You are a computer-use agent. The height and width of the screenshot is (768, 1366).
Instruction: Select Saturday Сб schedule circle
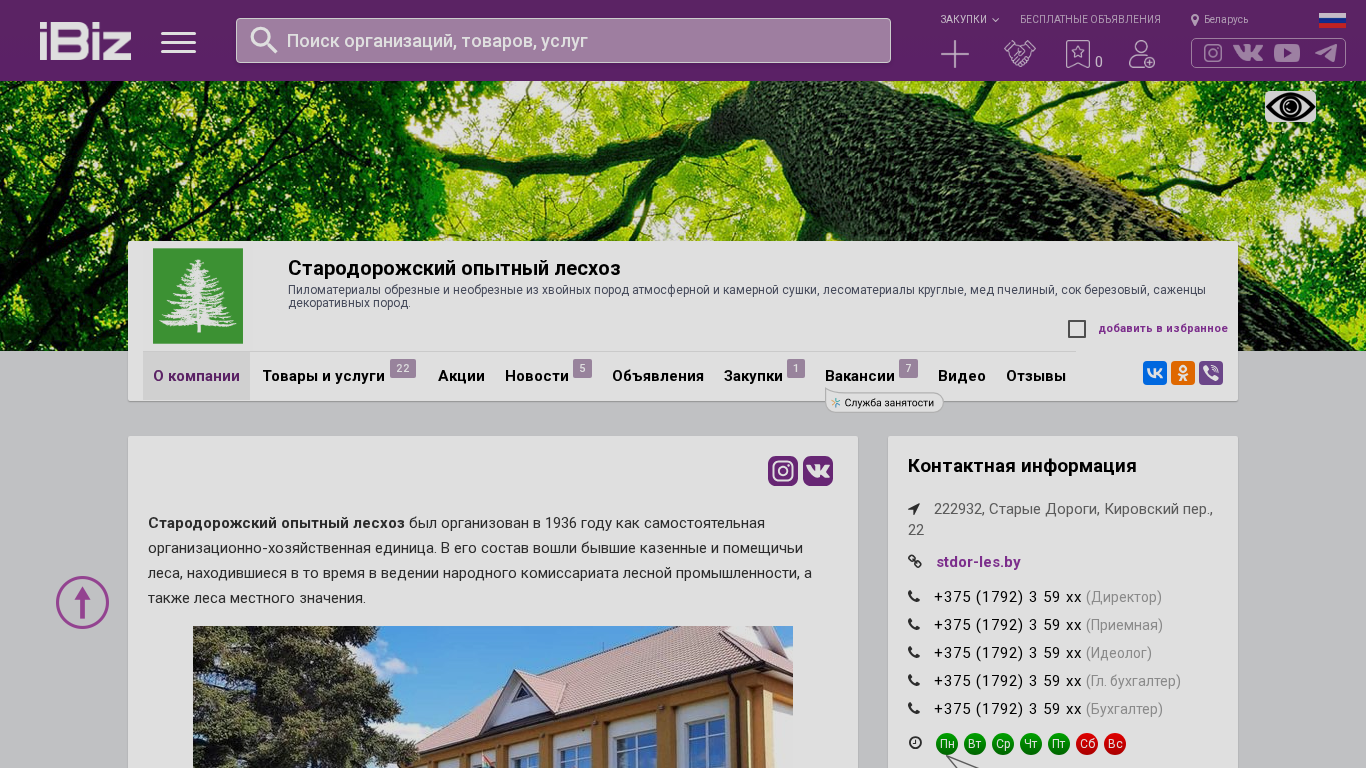point(1087,744)
